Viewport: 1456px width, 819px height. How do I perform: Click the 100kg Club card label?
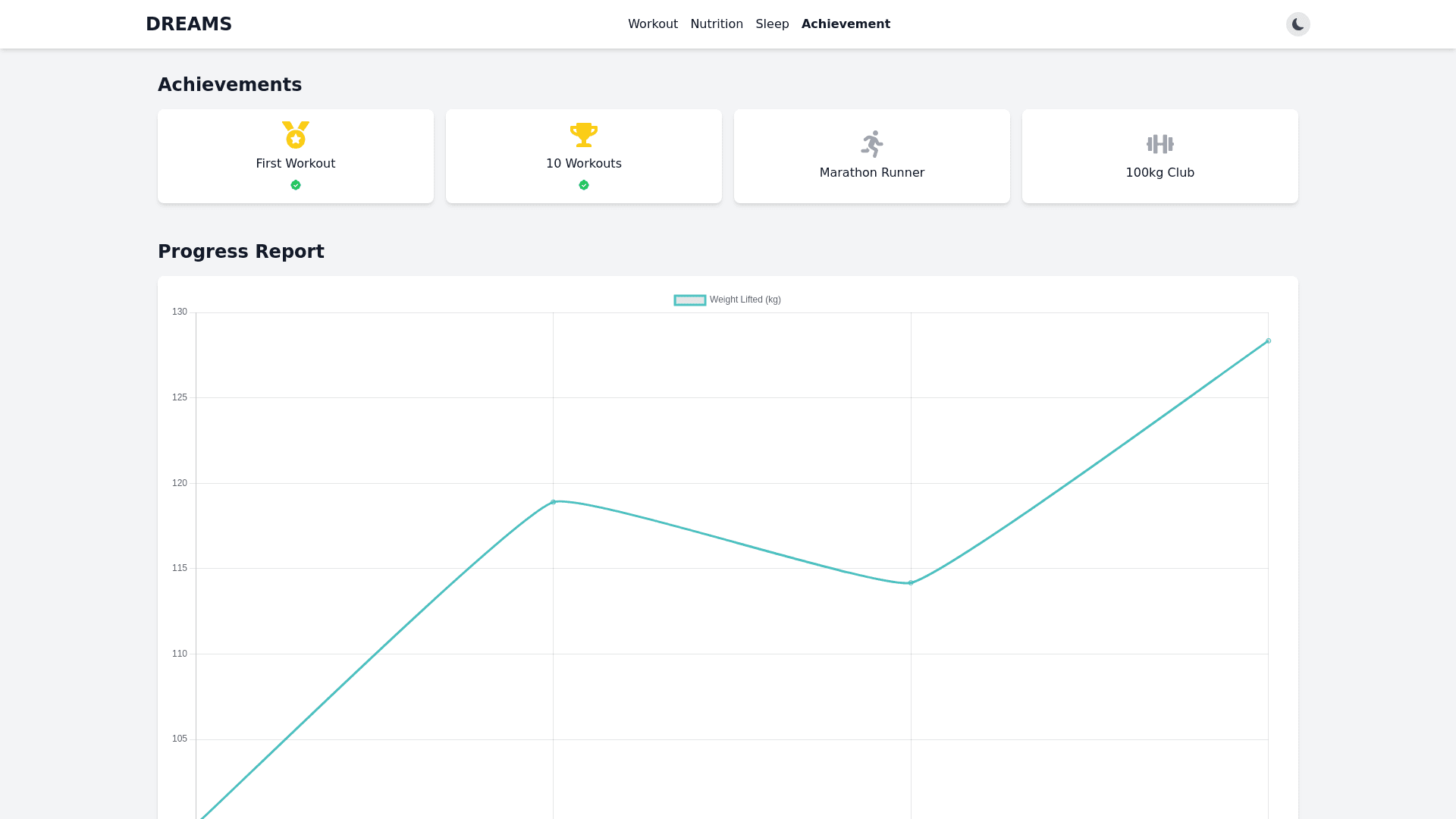1159,173
